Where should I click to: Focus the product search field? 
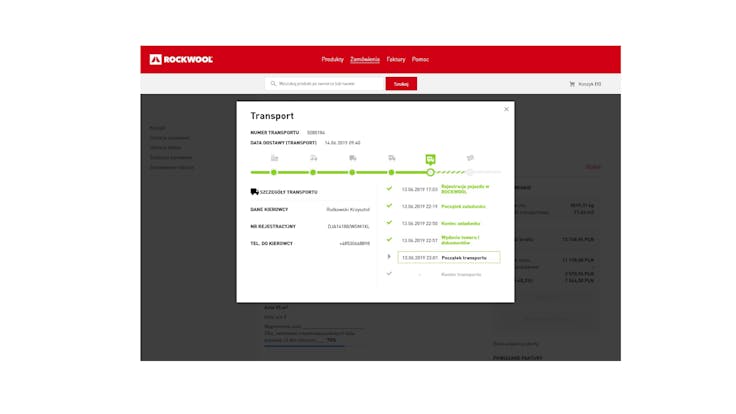325,84
